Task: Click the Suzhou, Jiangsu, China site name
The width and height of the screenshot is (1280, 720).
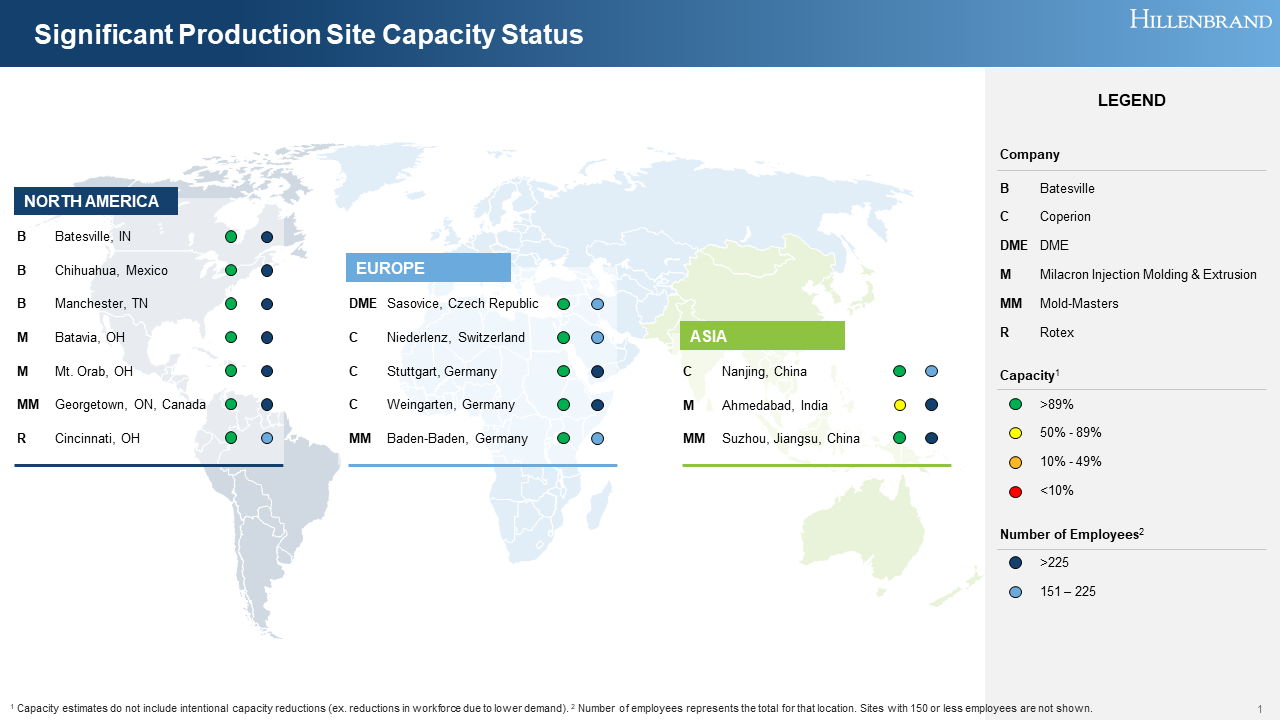Action: pos(791,439)
